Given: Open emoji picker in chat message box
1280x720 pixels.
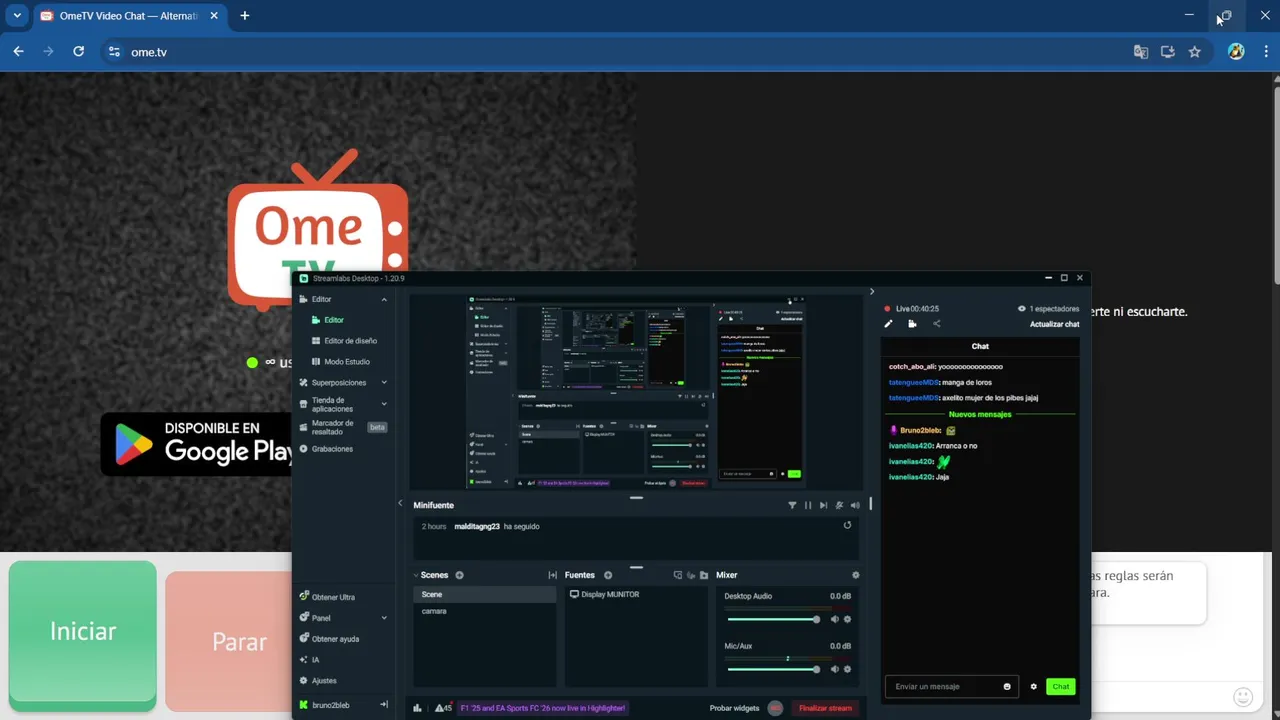Looking at the screenshot, I should [1007, 686].
